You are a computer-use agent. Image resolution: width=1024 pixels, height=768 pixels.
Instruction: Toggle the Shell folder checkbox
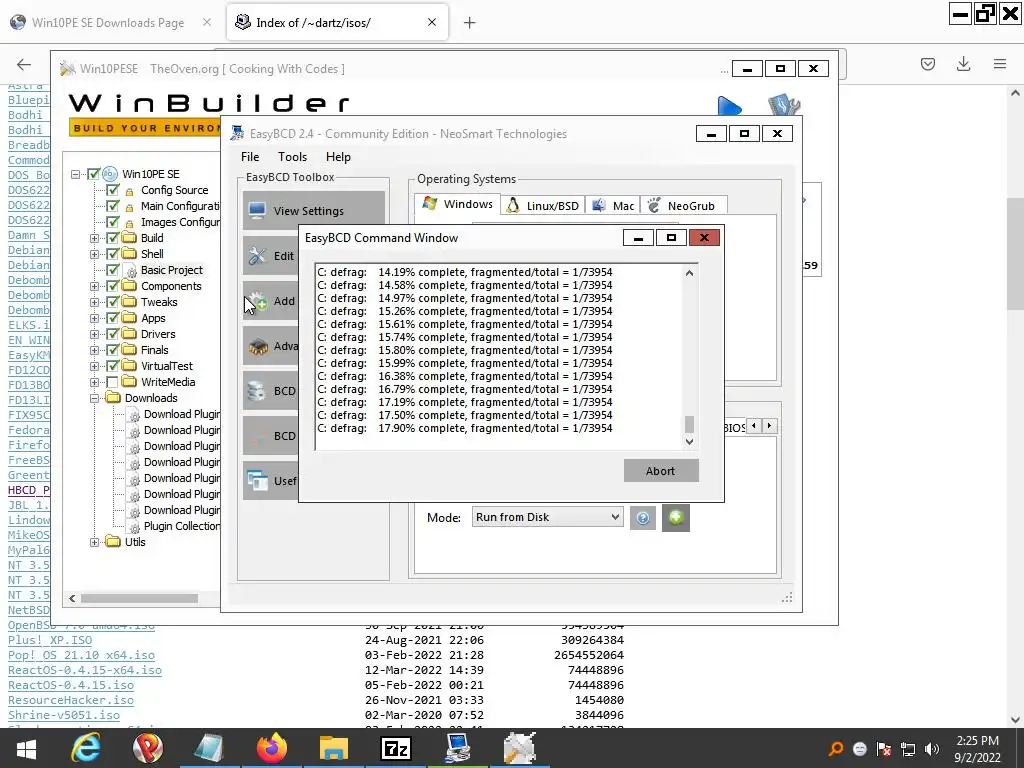[x=113, y=254]
